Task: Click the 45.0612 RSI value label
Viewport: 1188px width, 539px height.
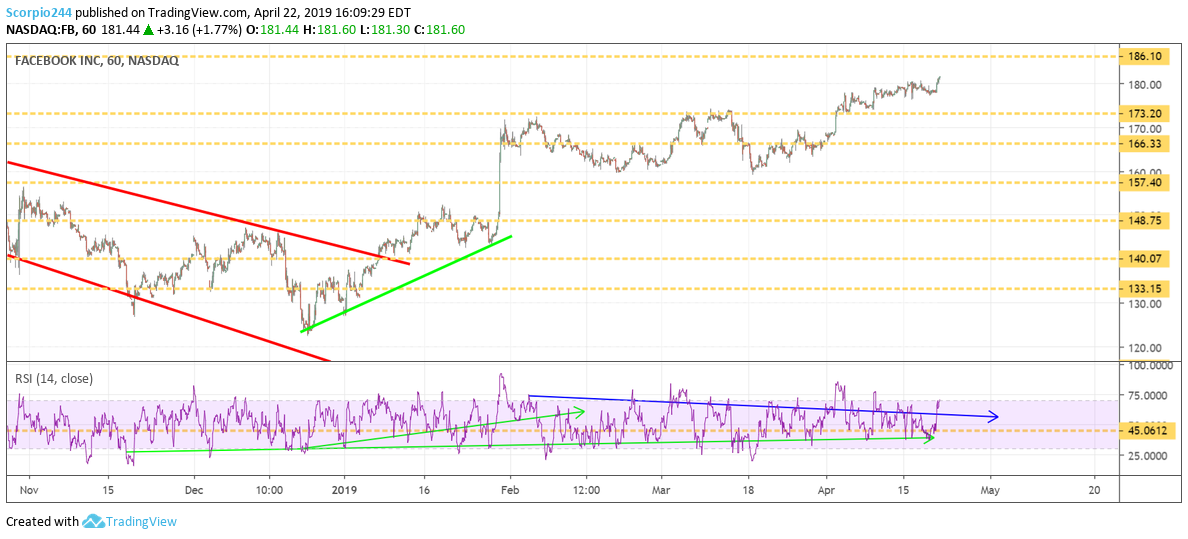Action: pyautogui.click(x=1147, y=431)
